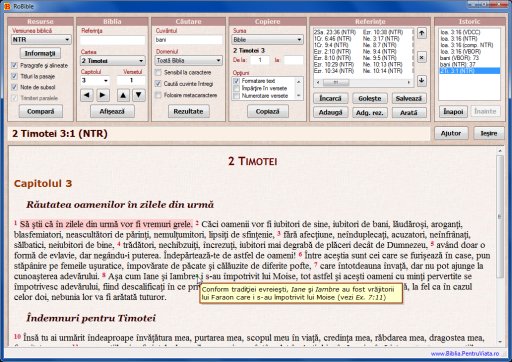Open the www.Biblia.PentruViata.ro link

[465, 354]
